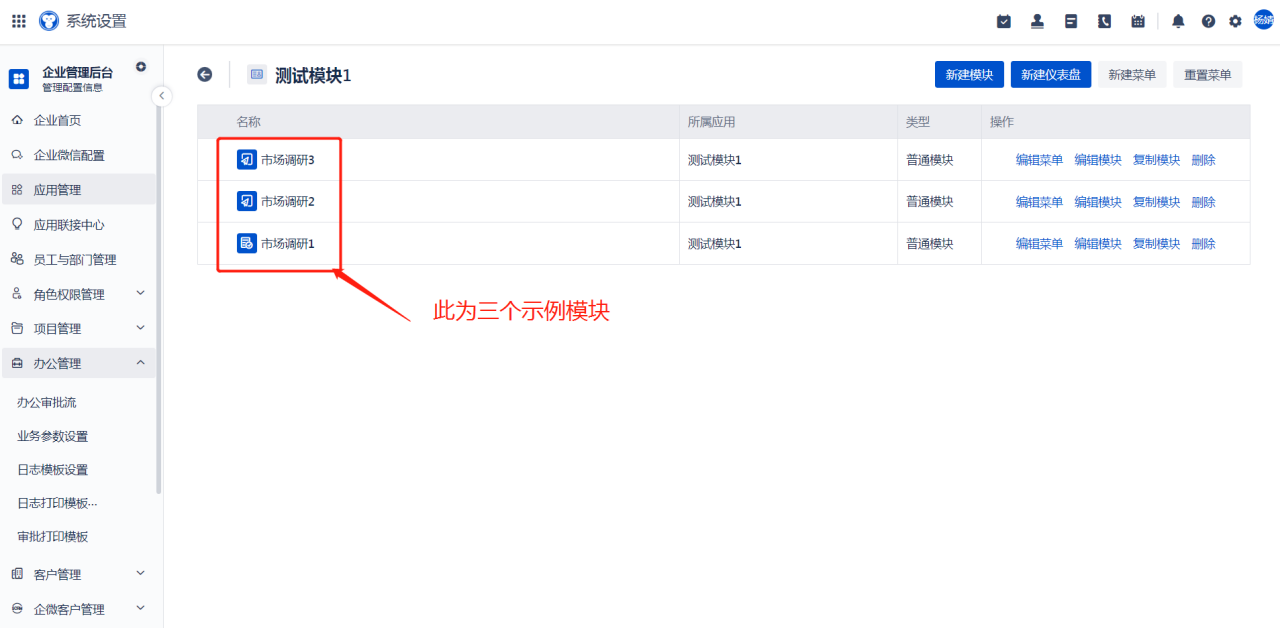Click 复制模块 for 市场调研1
This screenshot has height=628, width=1280.
click(x=1157, y=244)
